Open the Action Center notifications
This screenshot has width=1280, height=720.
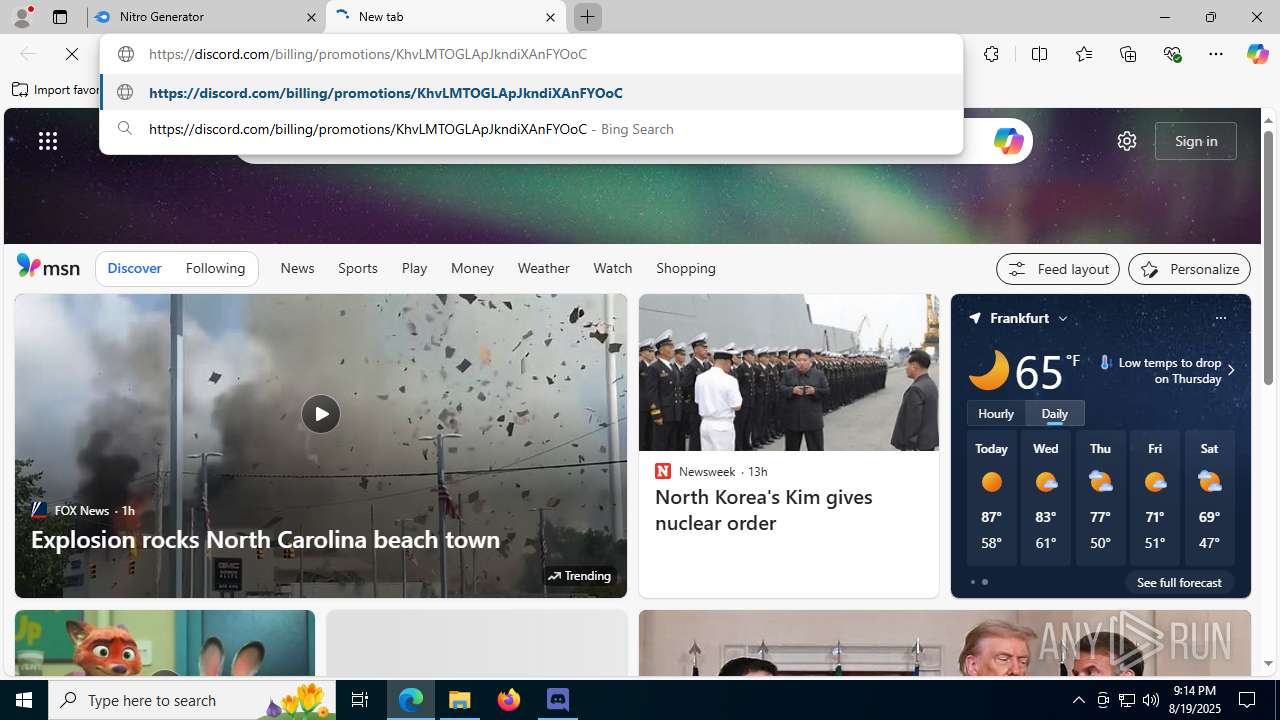pyautogui.click(x=1248, y=700)
